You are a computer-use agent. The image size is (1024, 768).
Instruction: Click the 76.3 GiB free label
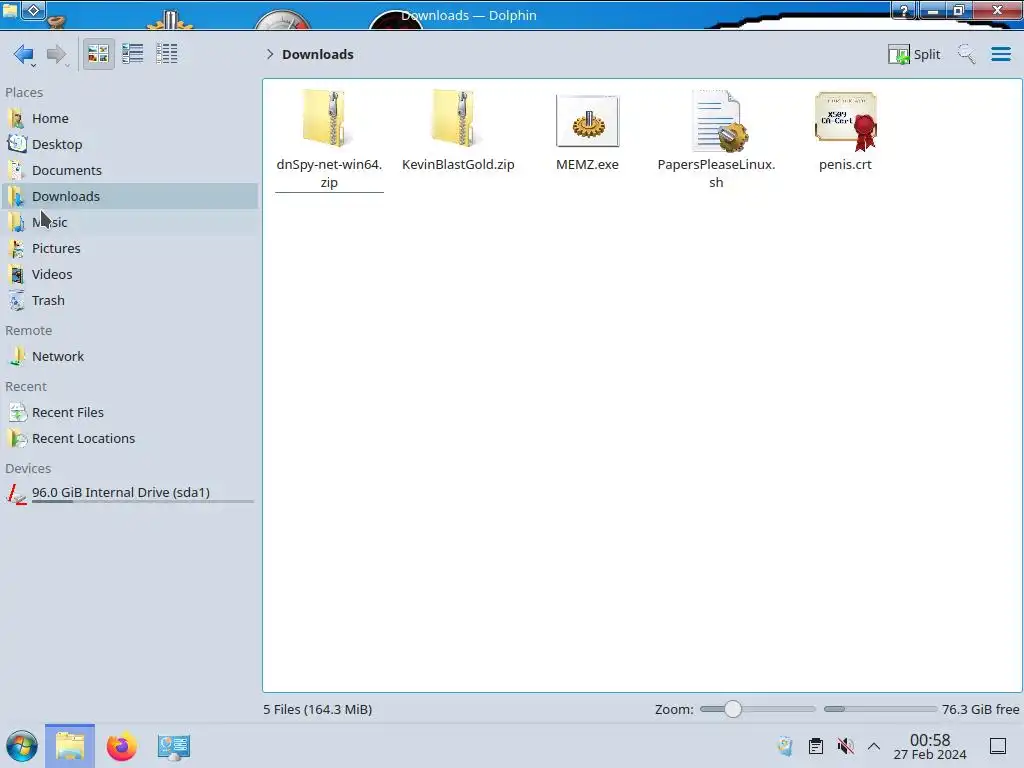click(x=980, y=709)
